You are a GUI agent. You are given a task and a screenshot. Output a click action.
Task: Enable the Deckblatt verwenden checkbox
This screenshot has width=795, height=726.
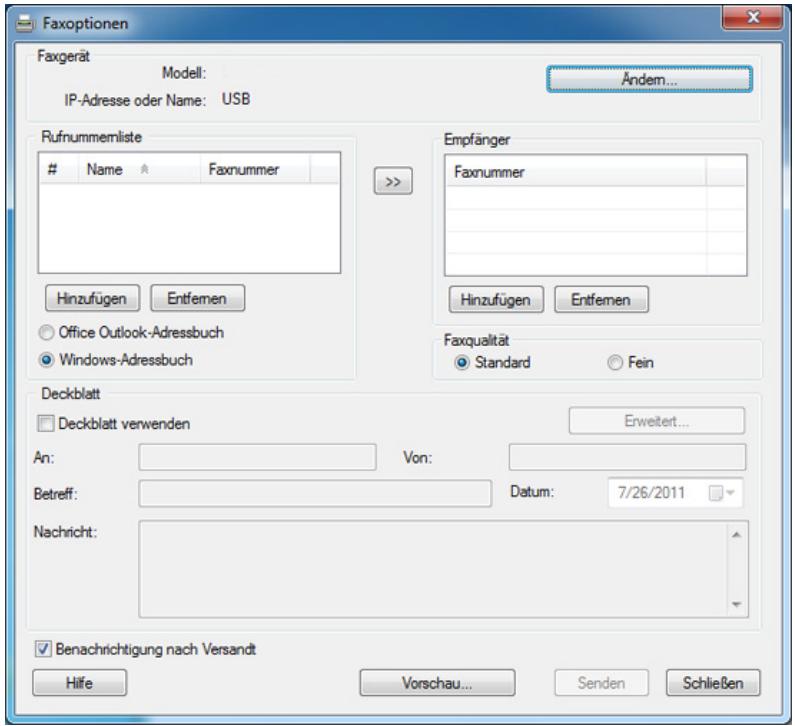(46, 423)
